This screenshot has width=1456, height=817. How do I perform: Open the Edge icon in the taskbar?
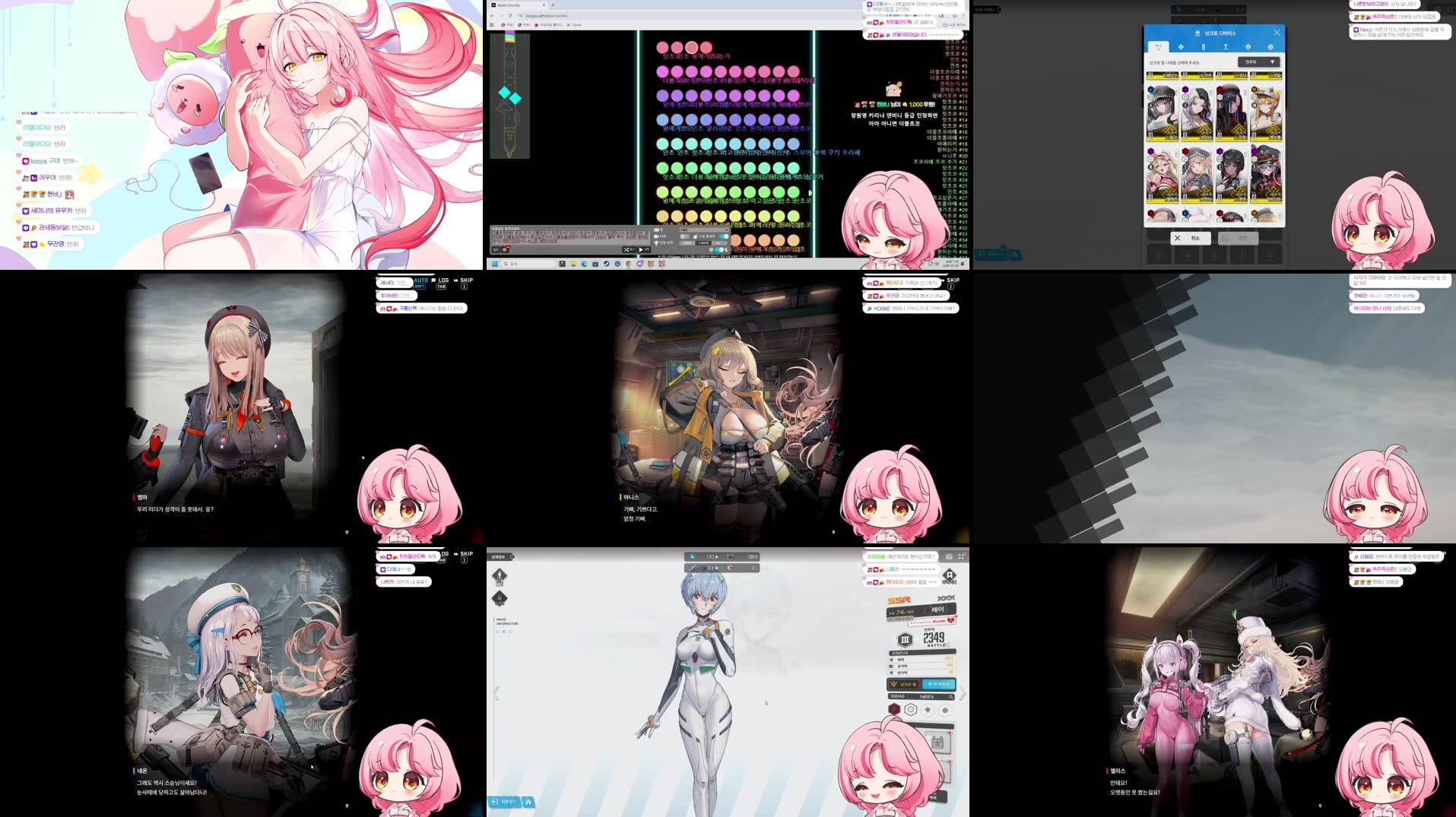click(585, 264)
